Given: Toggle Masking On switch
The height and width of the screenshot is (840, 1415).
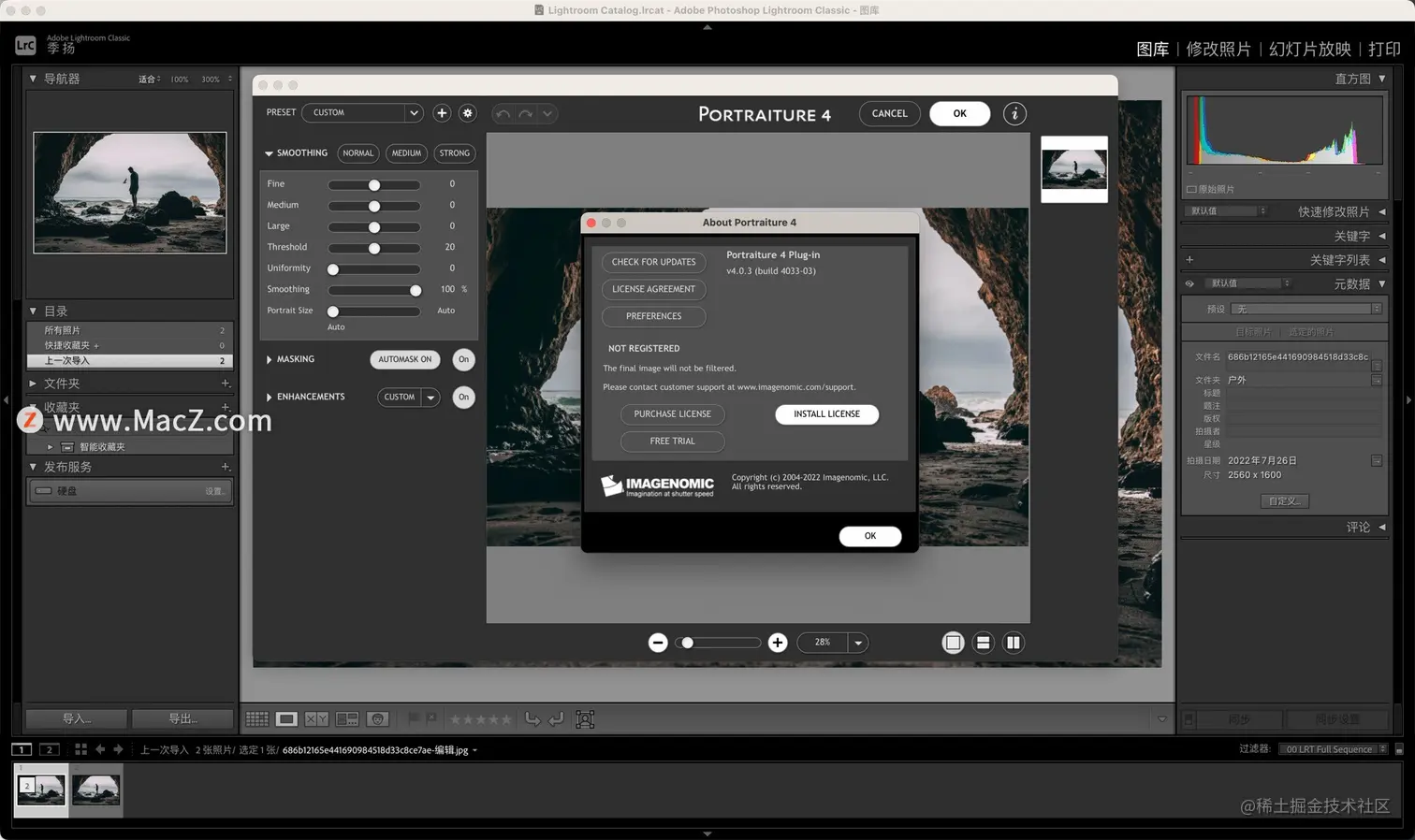Looking at the screenshot, I should [463, 359].
